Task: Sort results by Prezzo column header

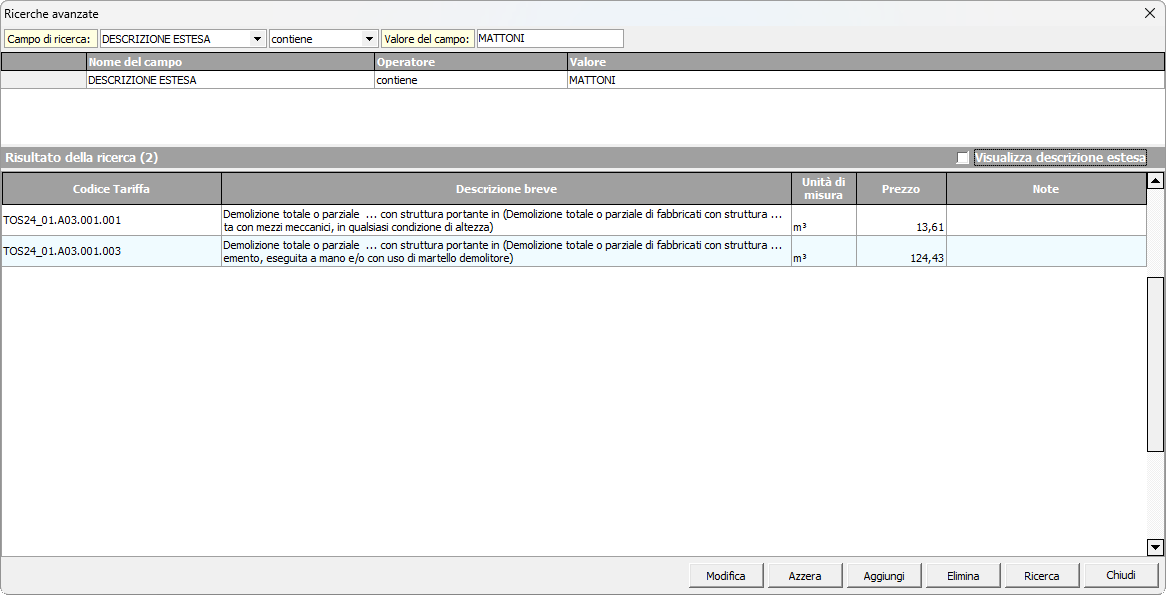Action: [900, 189]
